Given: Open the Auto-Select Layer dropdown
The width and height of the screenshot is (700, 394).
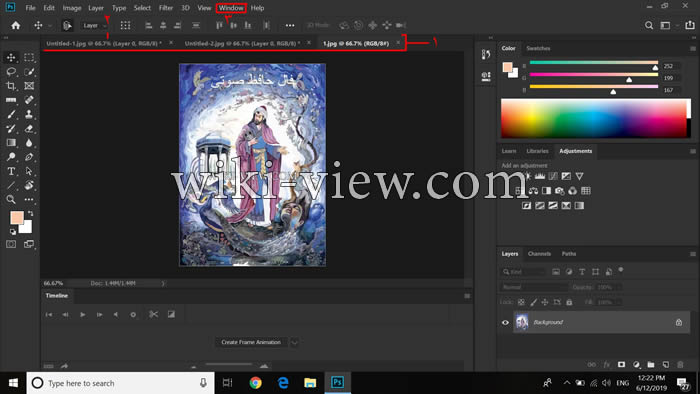Looking at the screenshot, I should 95,25.
